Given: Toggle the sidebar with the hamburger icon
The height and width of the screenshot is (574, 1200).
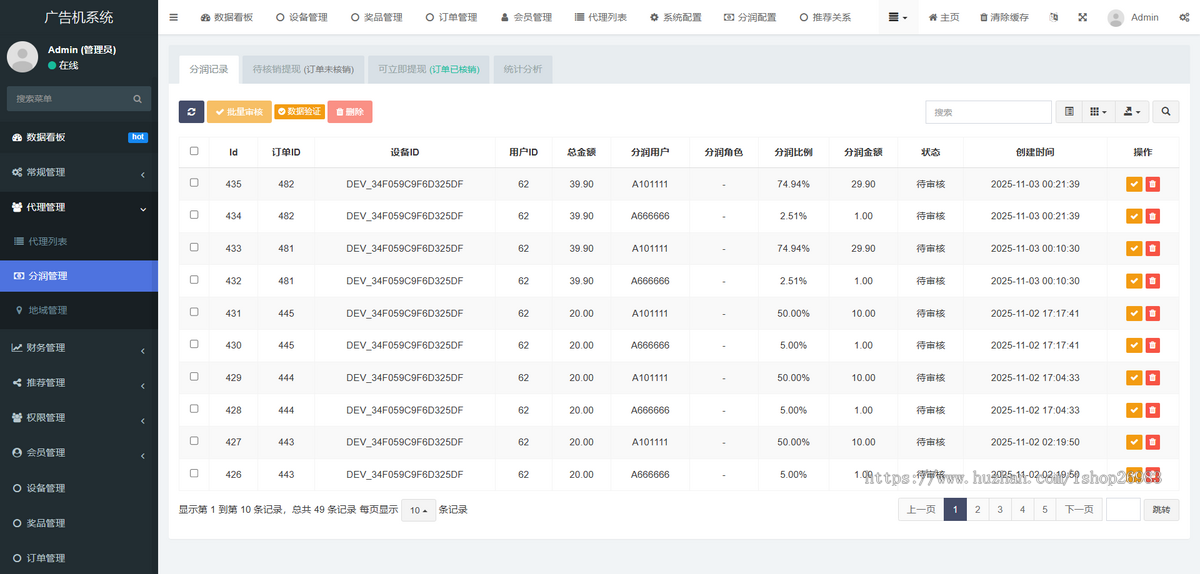Looking at the screenshot, I should tap(173, 17).
